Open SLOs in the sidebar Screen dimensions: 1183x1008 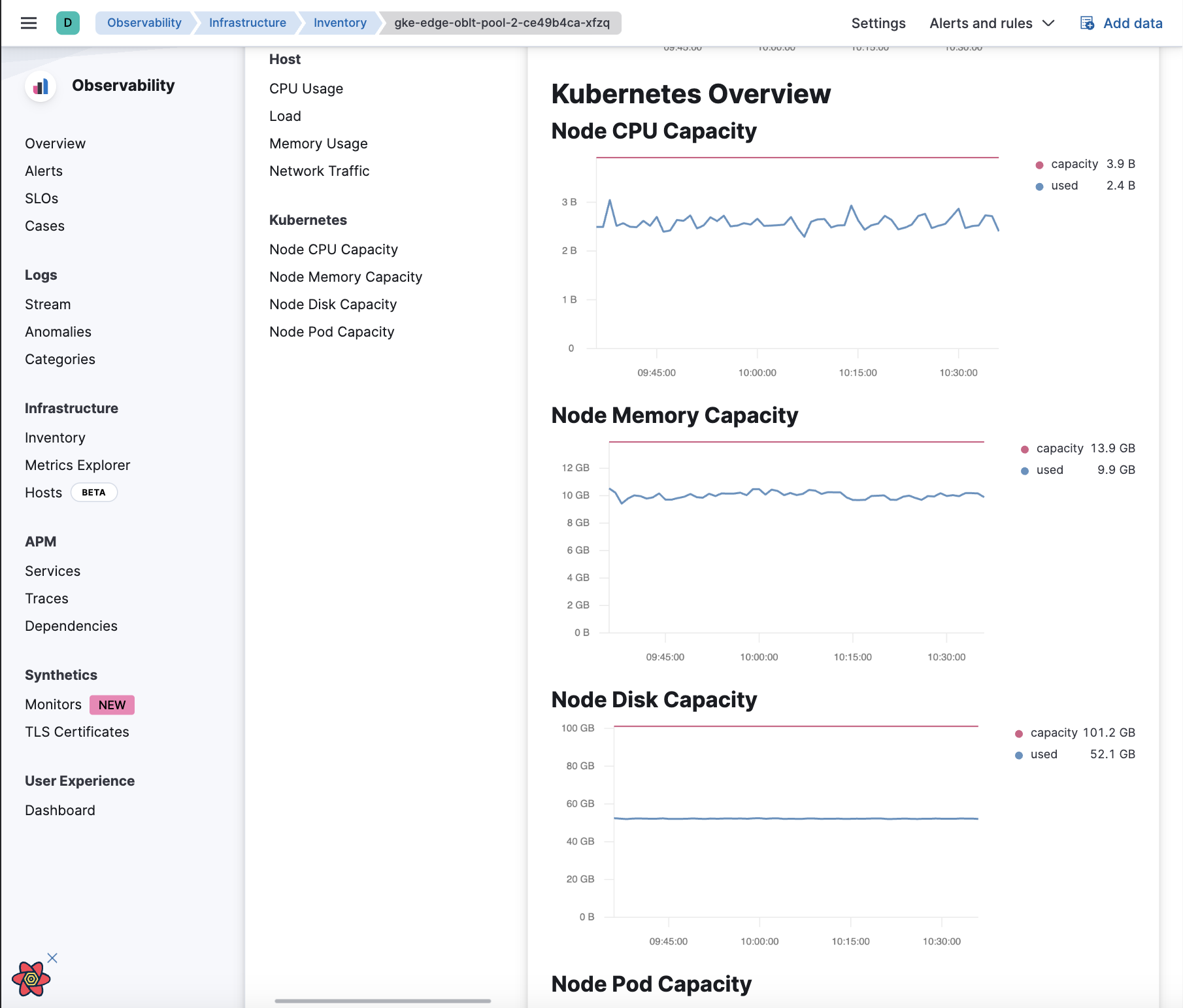41,198
